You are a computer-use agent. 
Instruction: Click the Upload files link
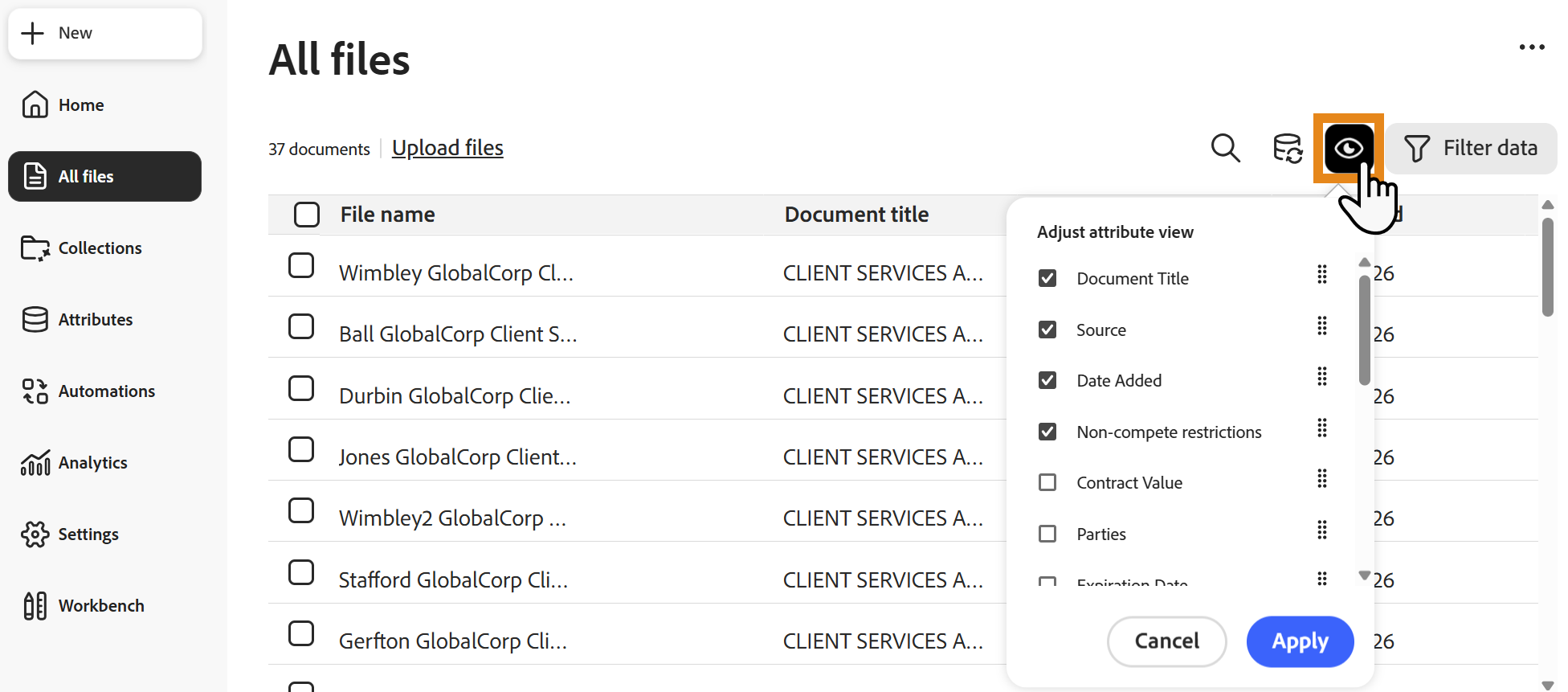pyautogui.click(x=447, y=148)
